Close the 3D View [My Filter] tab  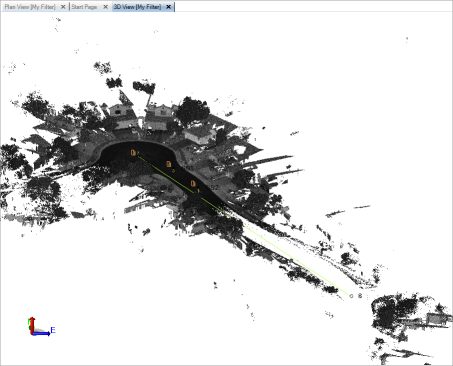pos(169,7)
